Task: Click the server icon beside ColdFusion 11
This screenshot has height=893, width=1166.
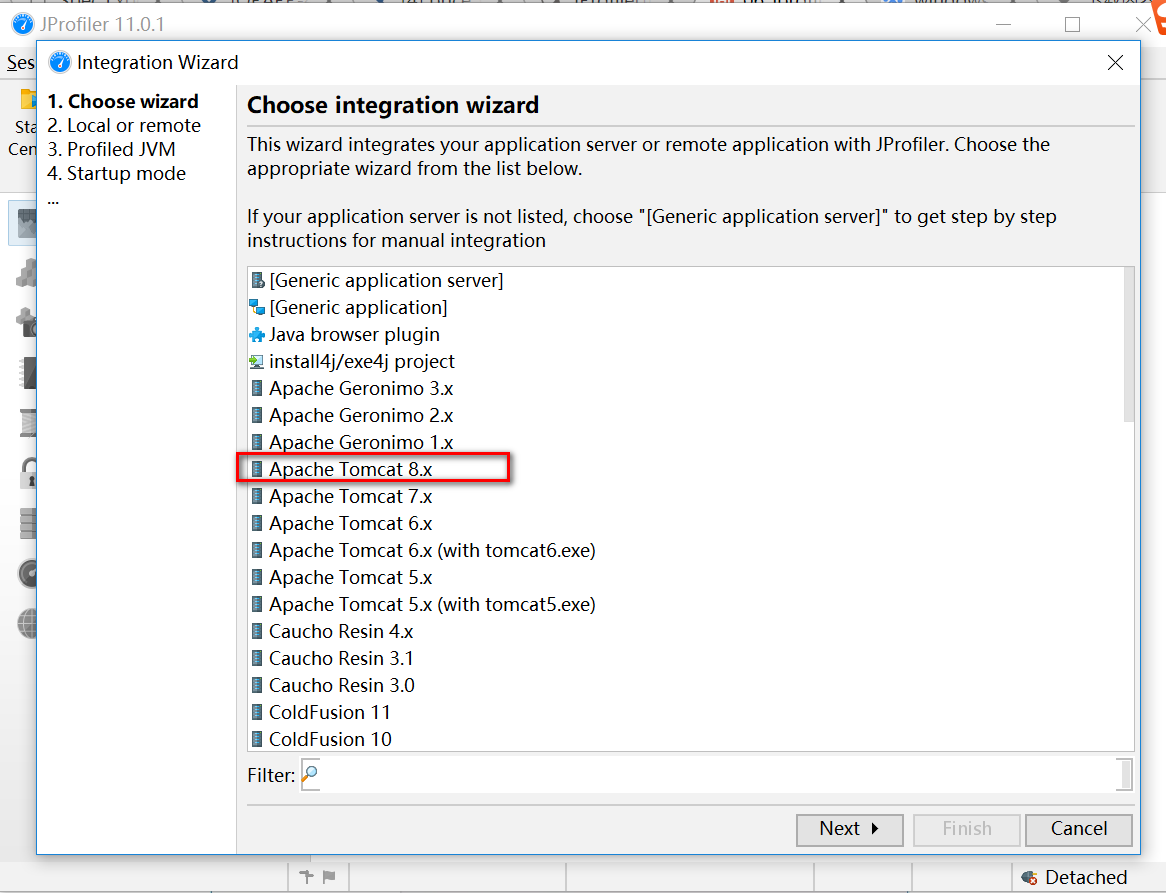Action: pos(257,712)
